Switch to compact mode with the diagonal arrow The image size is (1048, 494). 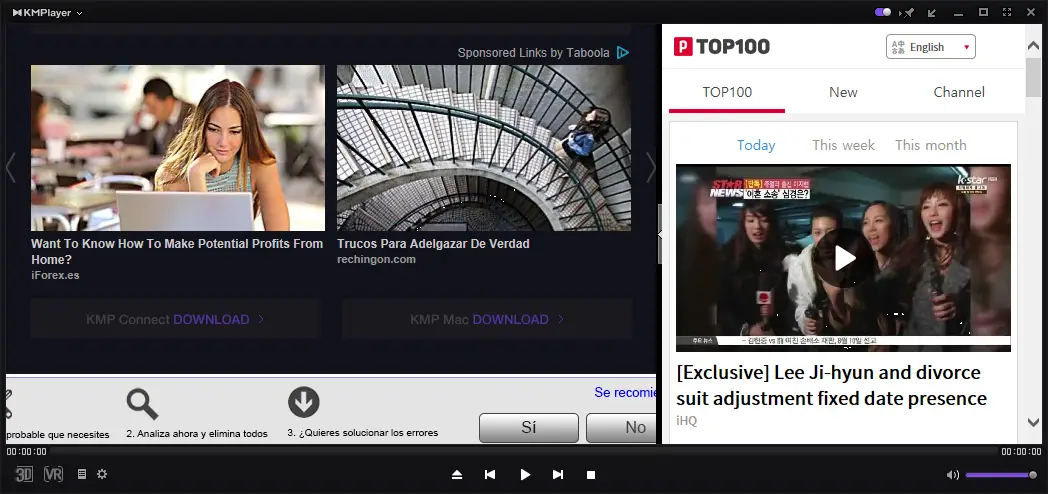click(932, 13)
